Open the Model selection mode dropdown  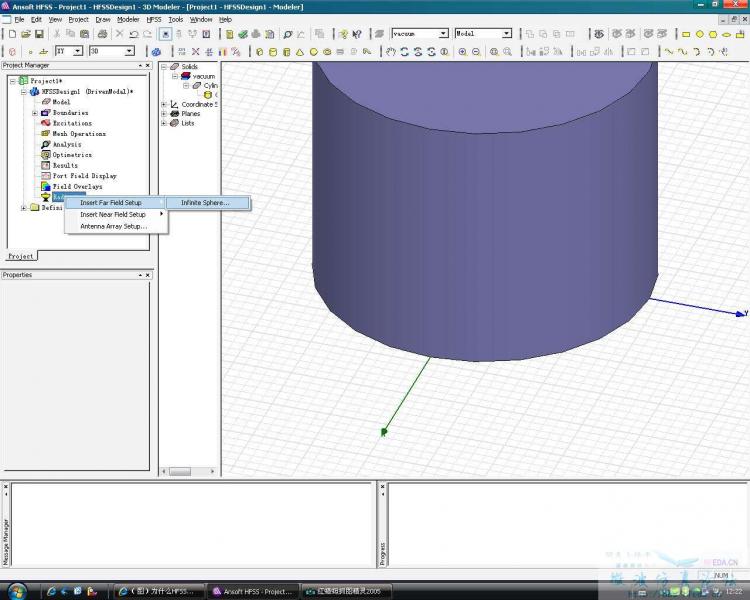(x=506, y=34)
